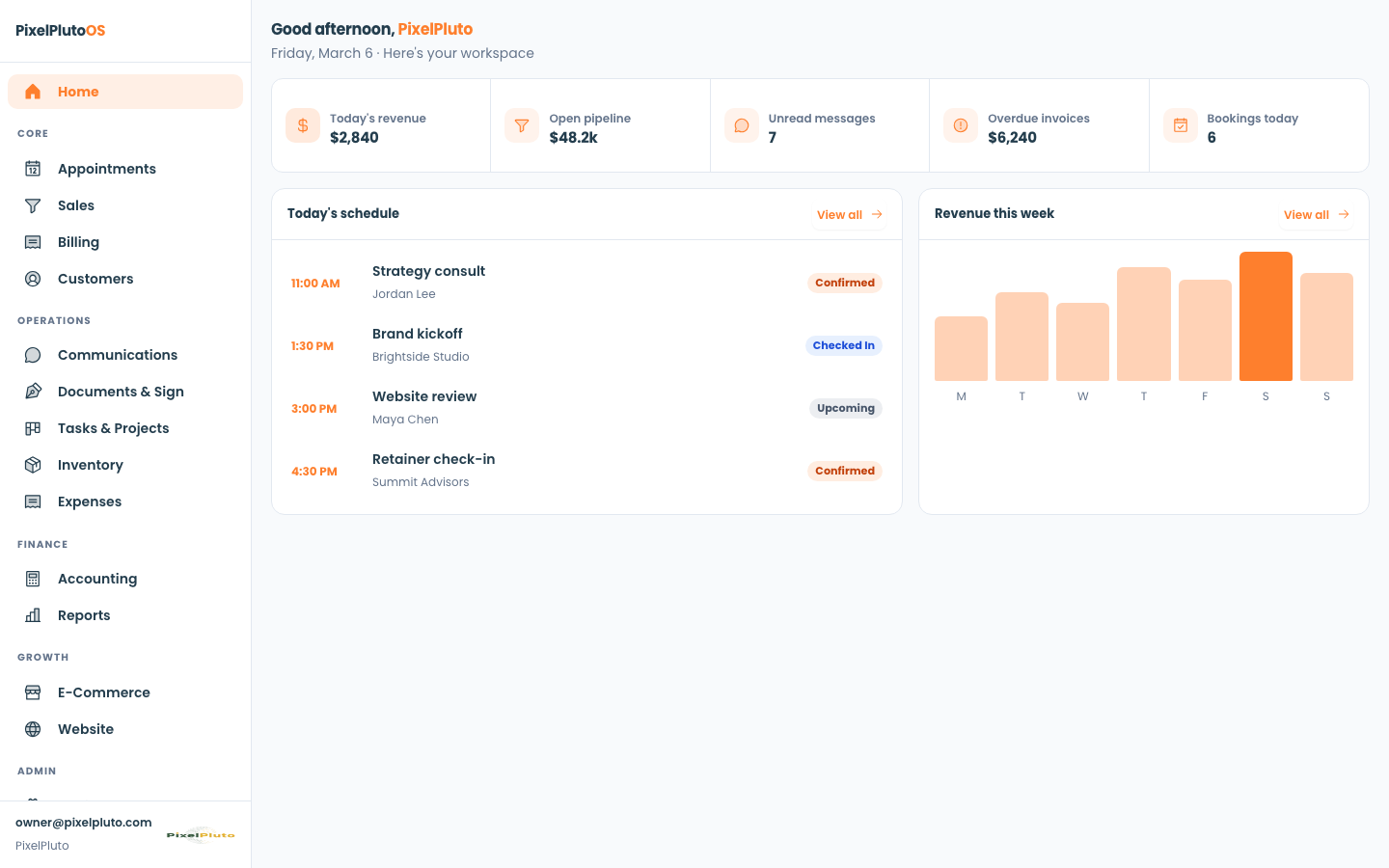Screen dimensions: 1389x868
Task: Click Brightside Studio client name
Action: click(421, 357)
